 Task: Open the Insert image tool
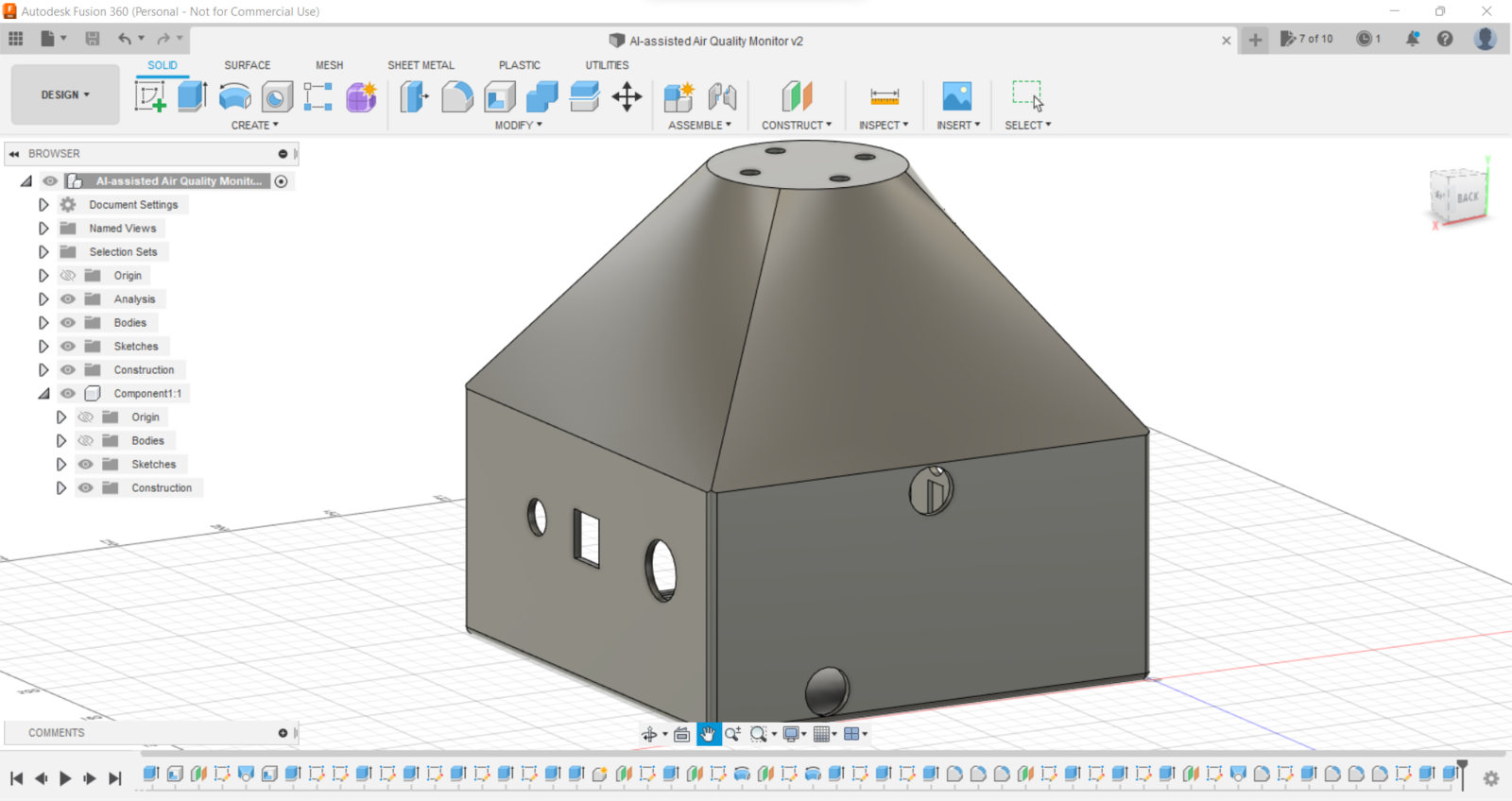point(956,96)
